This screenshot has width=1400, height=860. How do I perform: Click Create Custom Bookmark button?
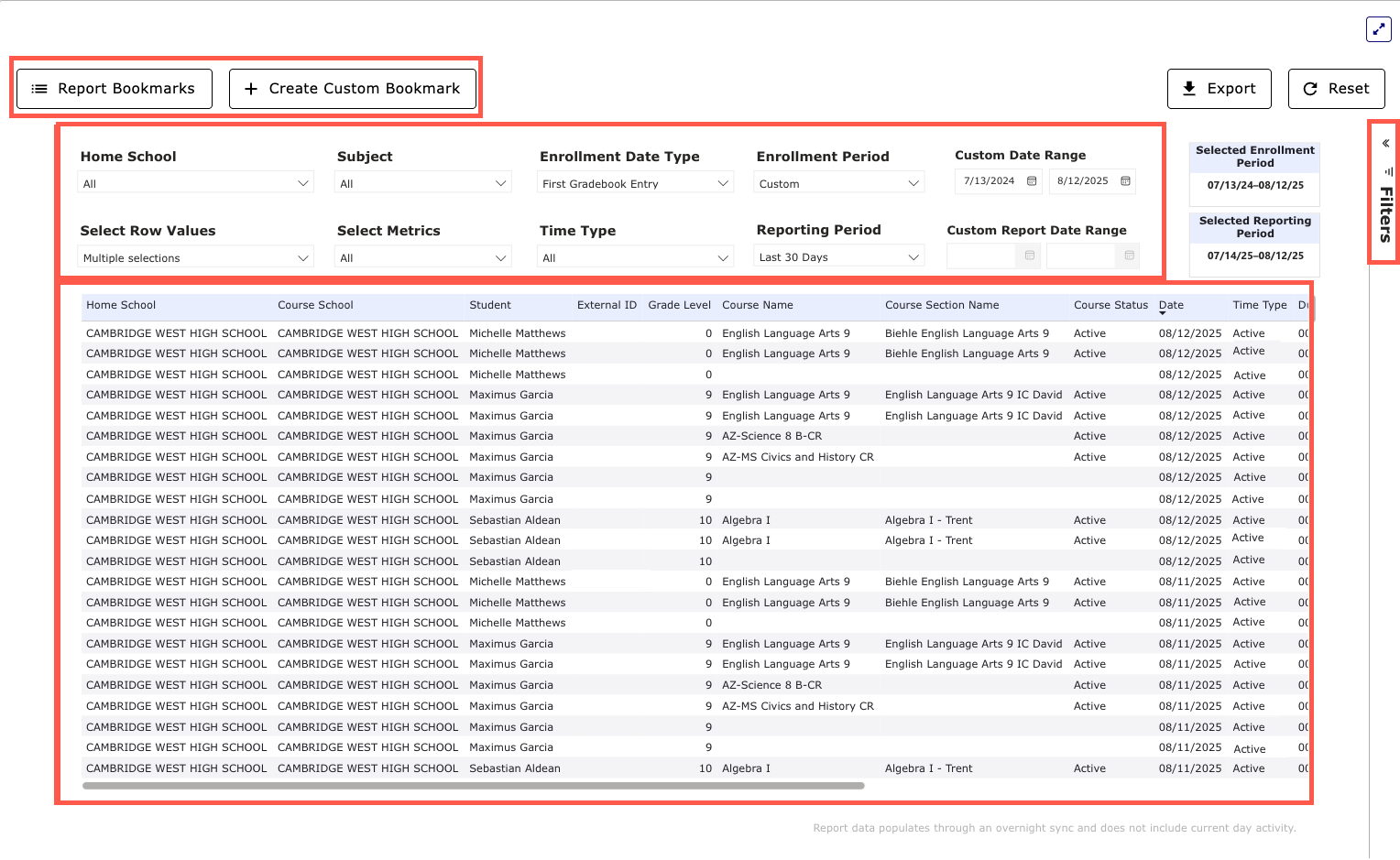[353, 89]
